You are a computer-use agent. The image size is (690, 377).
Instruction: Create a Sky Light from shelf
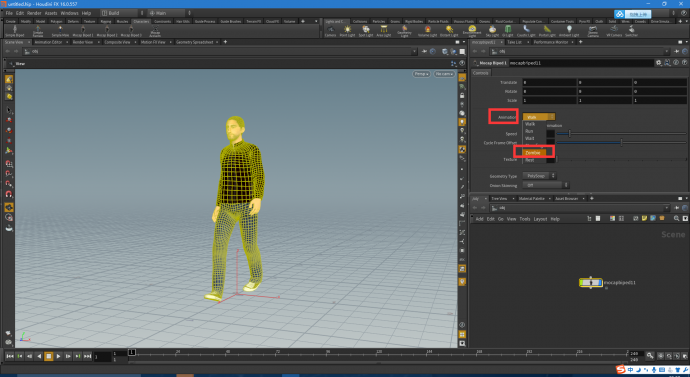[x=492, y=31]
